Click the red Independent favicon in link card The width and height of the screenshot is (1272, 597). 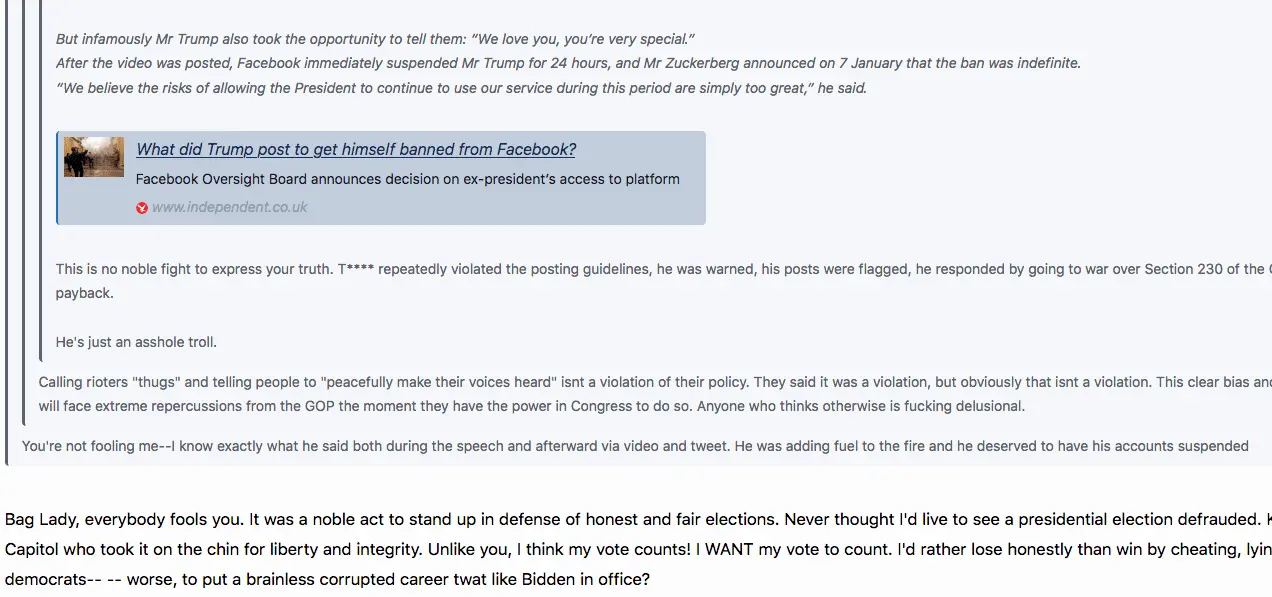click(x=142, y=208)
